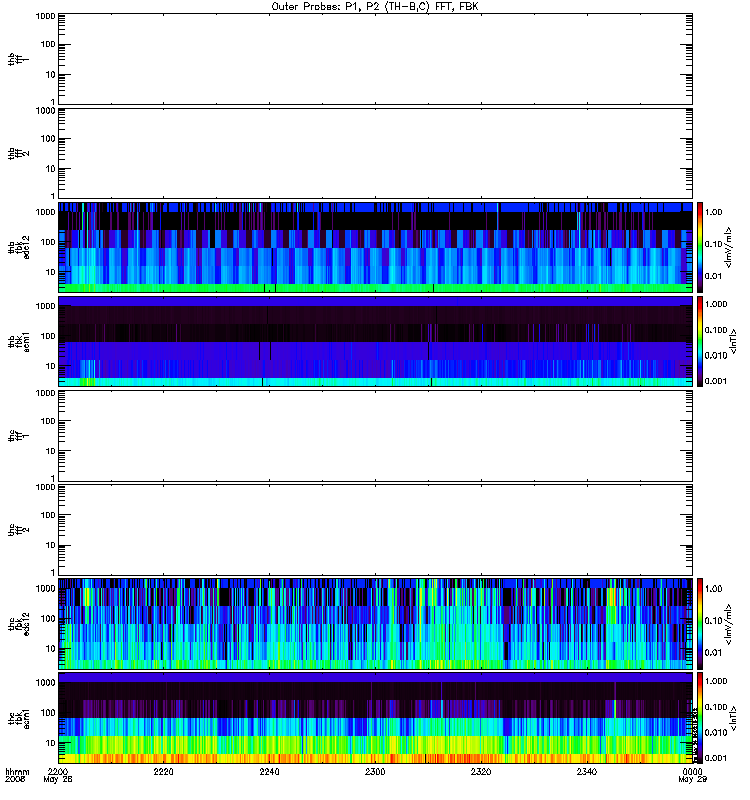Screen dimensions: 750x800
Task: Select the 2300 time axis label
Action: tap(375, 772)
